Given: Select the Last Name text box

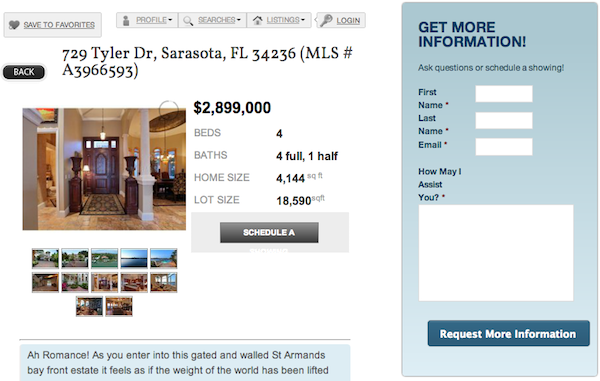Looking at the screenshot, I should [x=504, y=120].
